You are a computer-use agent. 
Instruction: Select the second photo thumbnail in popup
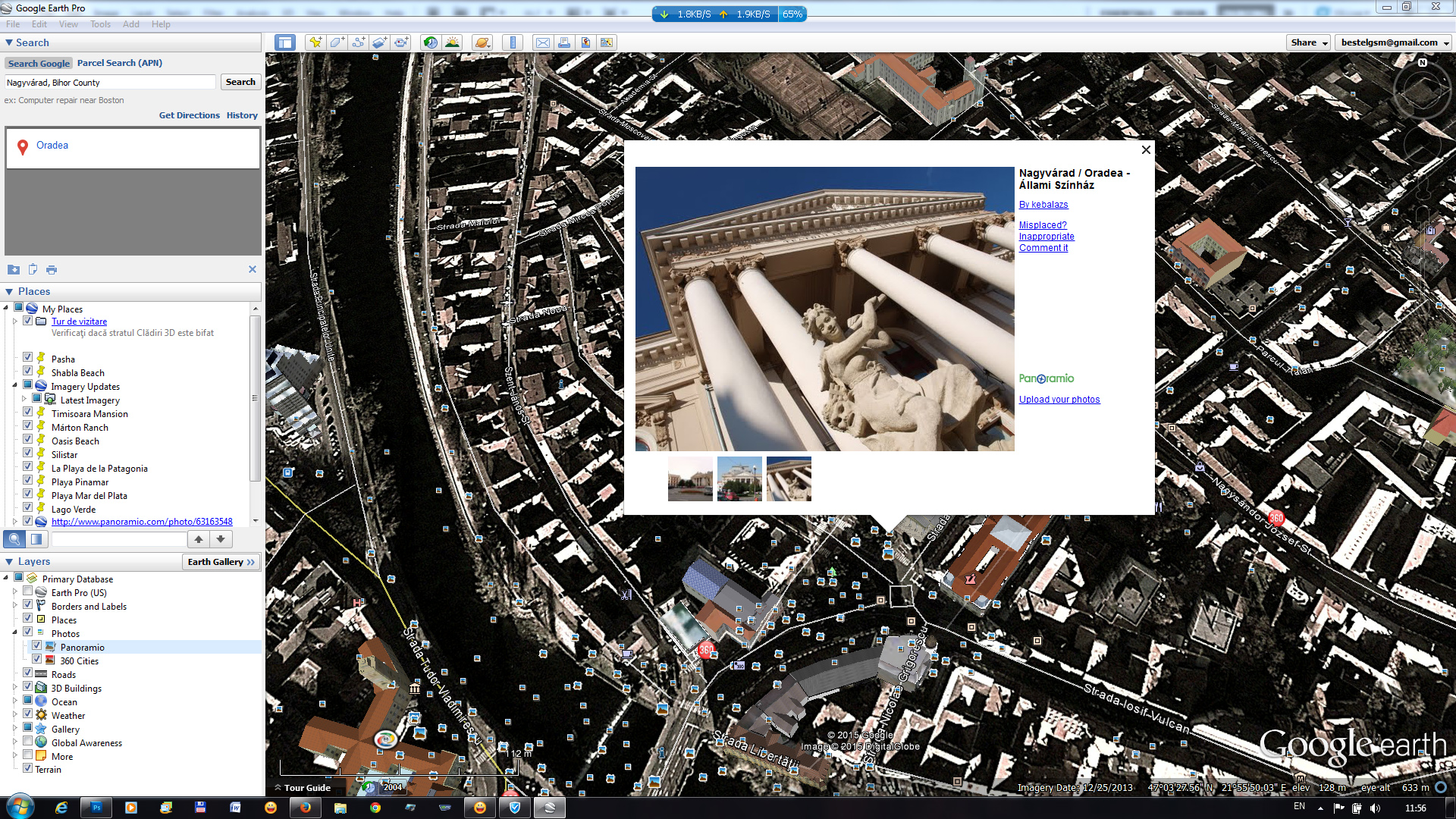click(739, 479)
